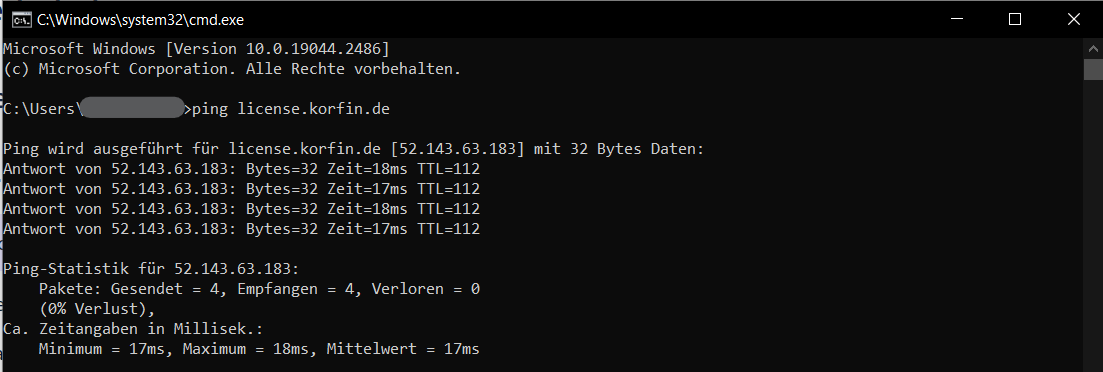This screenshot has height=372, width=1103.
Task: Click the 'ping license.korfin.de' command text
Action: pyautogui.click(x=291, y=109)
